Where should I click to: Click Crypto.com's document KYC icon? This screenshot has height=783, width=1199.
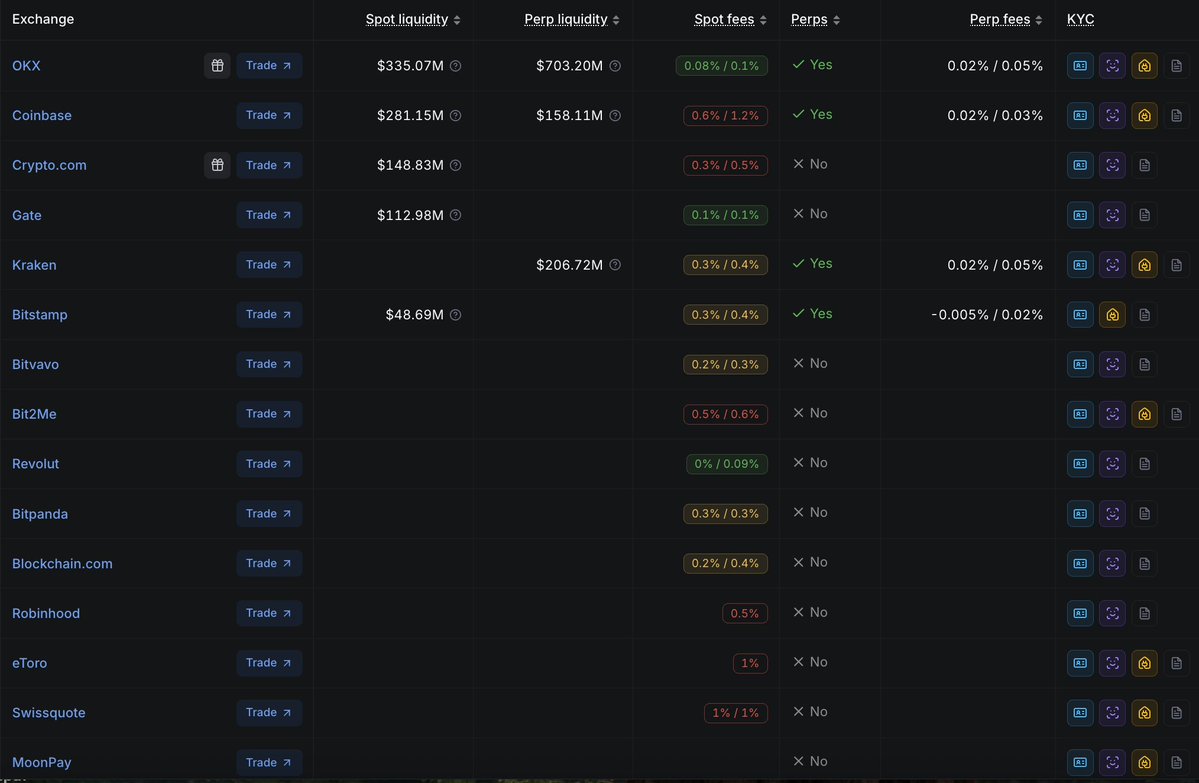pyautogui.click(x=1144, y=165)
